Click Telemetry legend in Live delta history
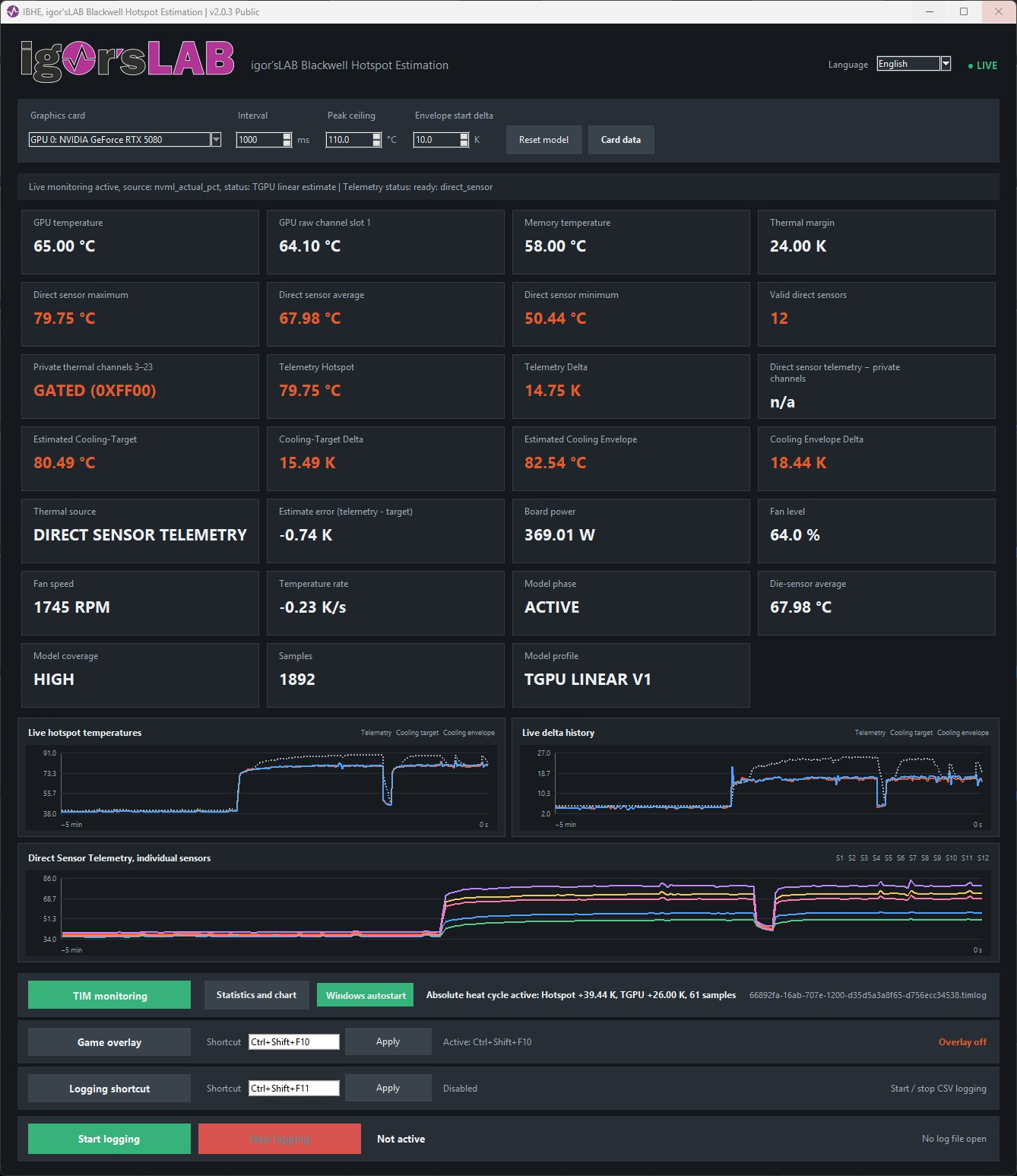 pyautogui.click(x=870, y=733)
